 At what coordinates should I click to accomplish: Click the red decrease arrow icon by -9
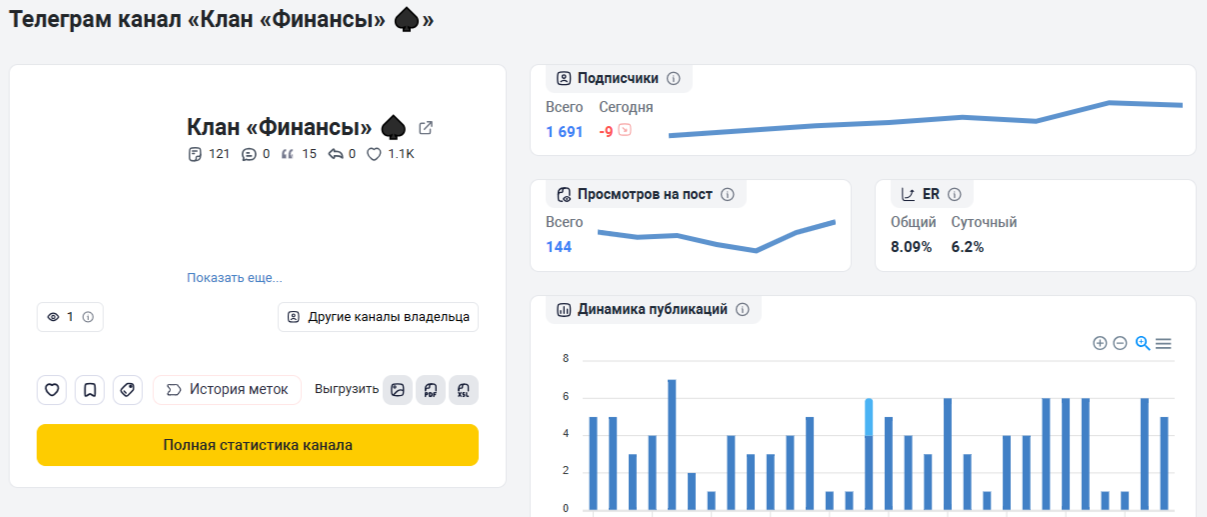click(x=625, y=130)
